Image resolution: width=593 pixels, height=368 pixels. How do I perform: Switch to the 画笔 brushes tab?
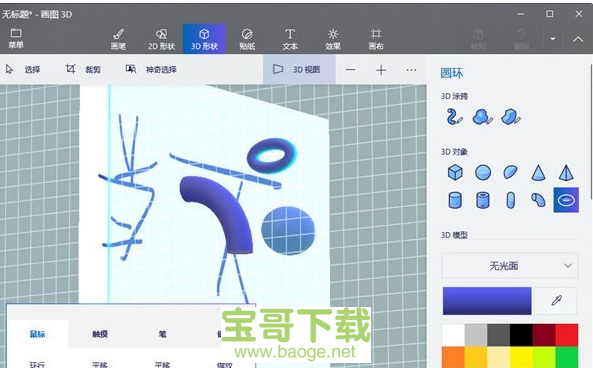tap(118, 39)
